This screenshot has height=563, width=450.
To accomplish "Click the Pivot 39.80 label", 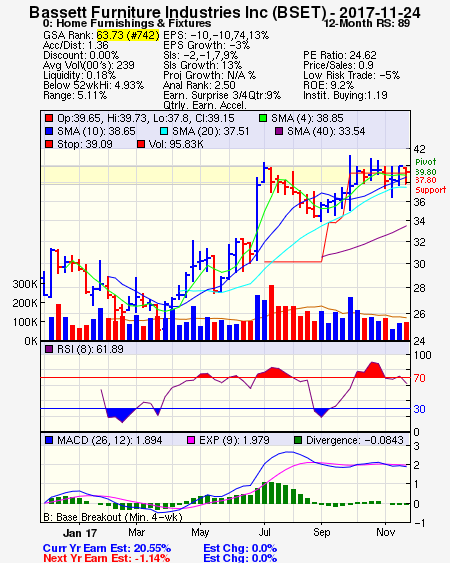I will click(426, 167).
